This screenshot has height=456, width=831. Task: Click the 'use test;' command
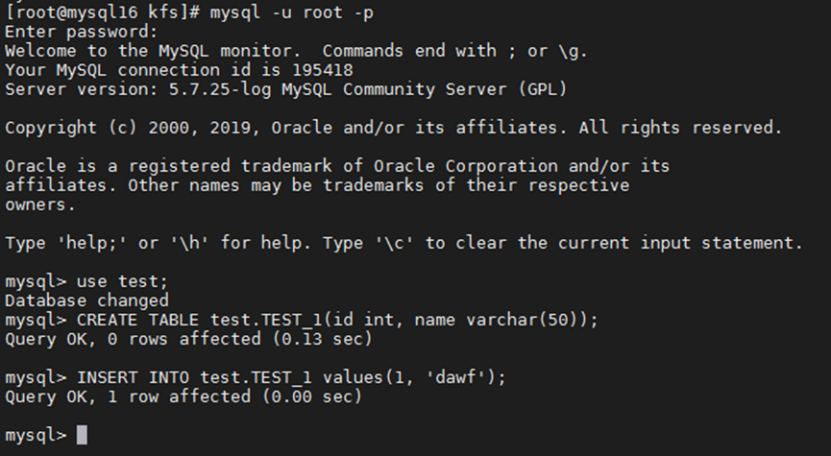coord(111,282)
